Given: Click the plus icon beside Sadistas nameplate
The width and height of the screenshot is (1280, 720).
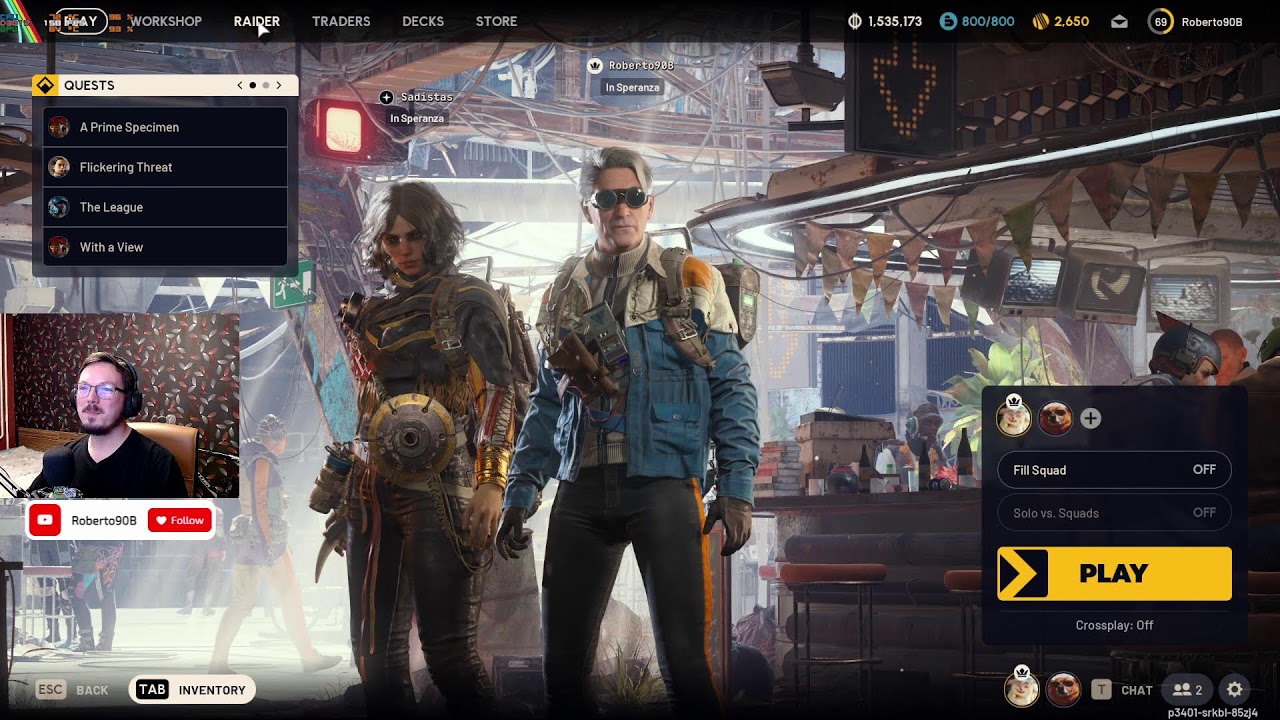Looking at the screenshot, I should (x=386, y=97).
